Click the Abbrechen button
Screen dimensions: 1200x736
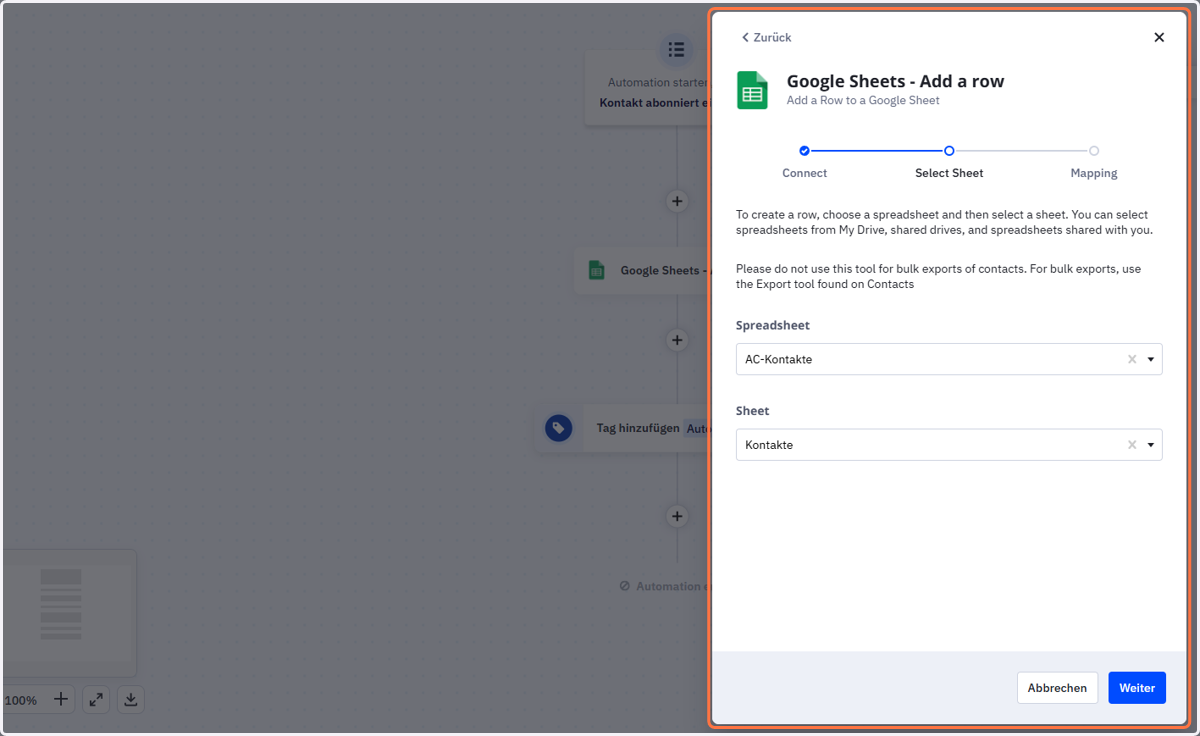[1057, 688]
